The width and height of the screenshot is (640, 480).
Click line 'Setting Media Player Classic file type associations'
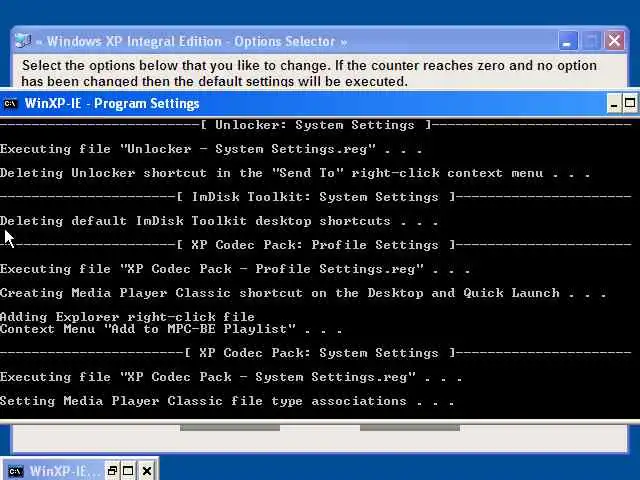(227, 401)
